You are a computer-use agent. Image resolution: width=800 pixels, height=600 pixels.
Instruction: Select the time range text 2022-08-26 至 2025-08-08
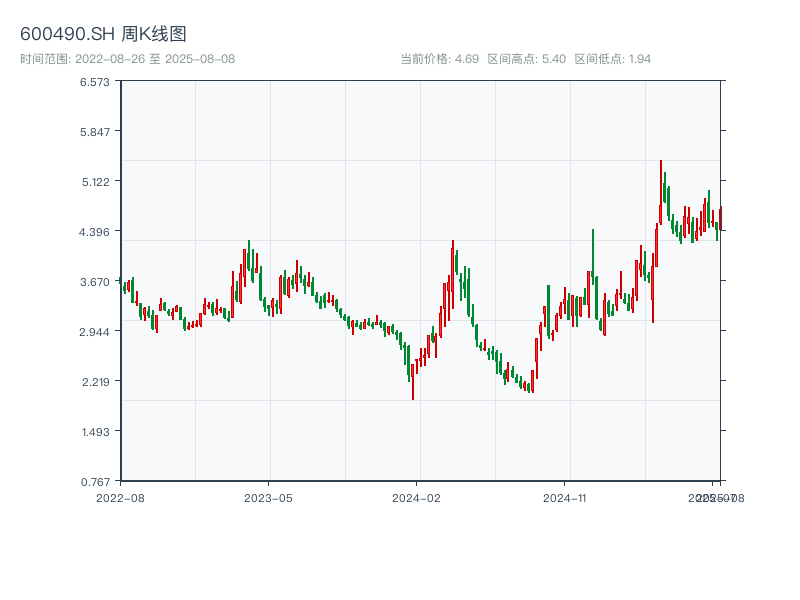(155, 59)
